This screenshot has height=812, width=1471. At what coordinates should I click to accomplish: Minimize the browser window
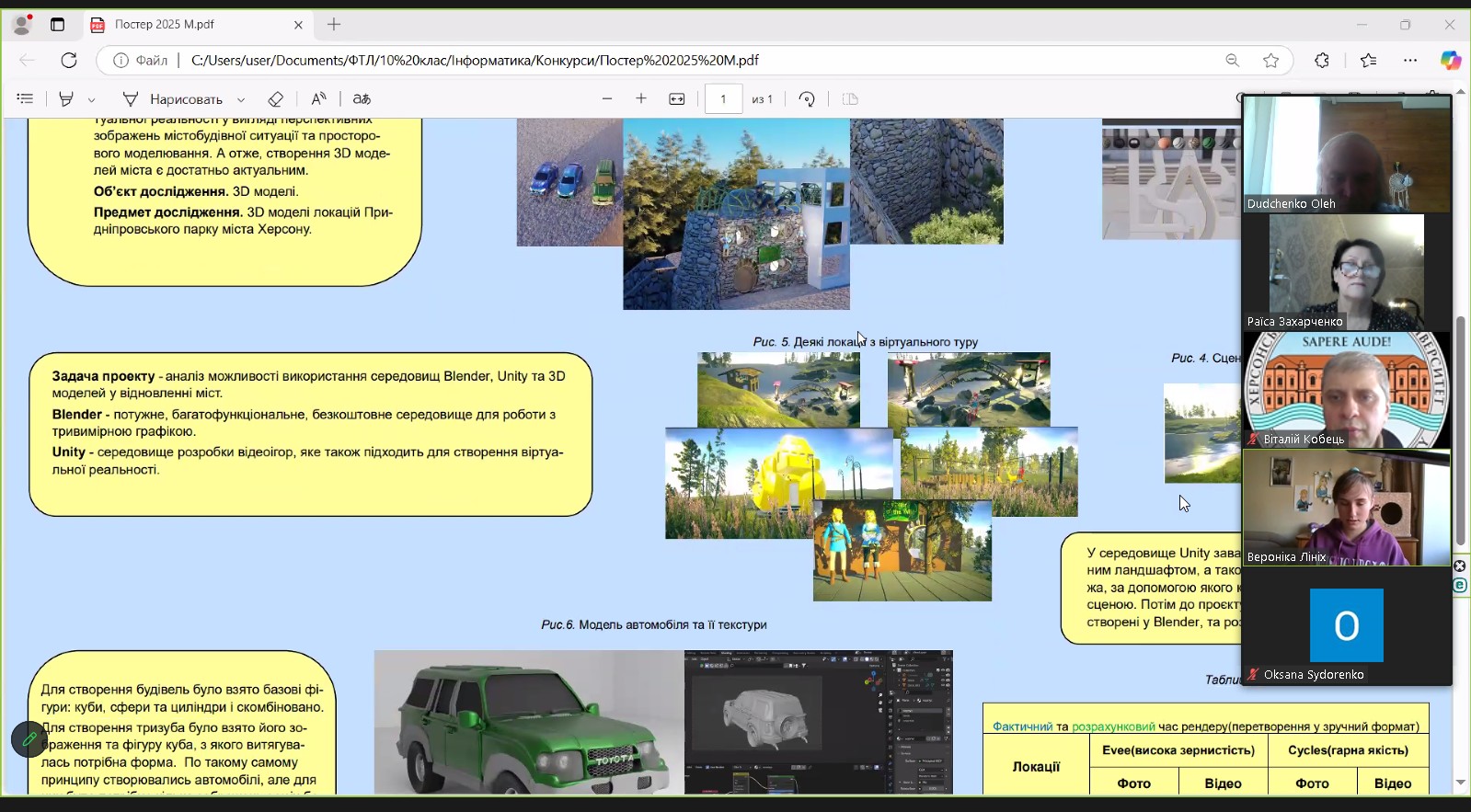pos(1362,25)
